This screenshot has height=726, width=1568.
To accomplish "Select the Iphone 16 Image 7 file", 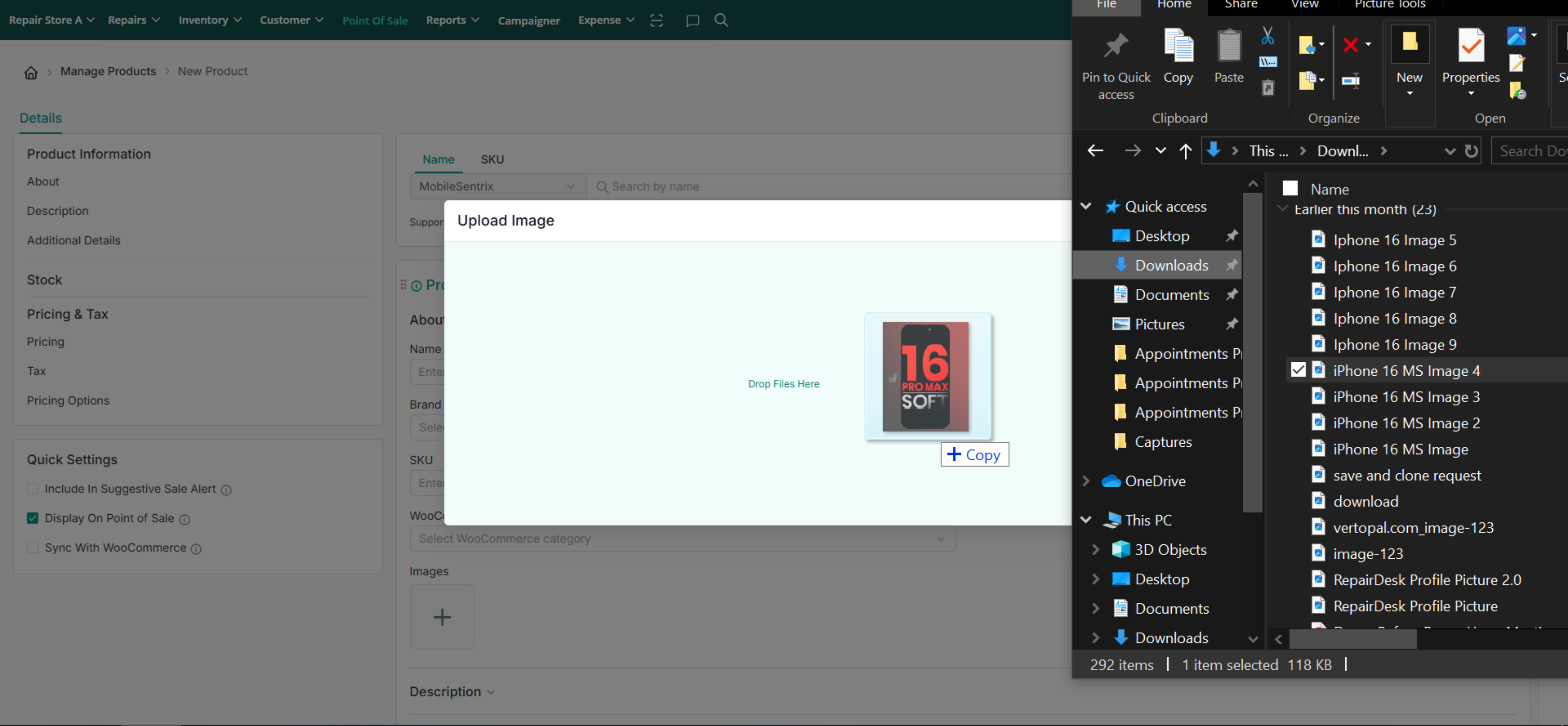I will click(1395, 292).
